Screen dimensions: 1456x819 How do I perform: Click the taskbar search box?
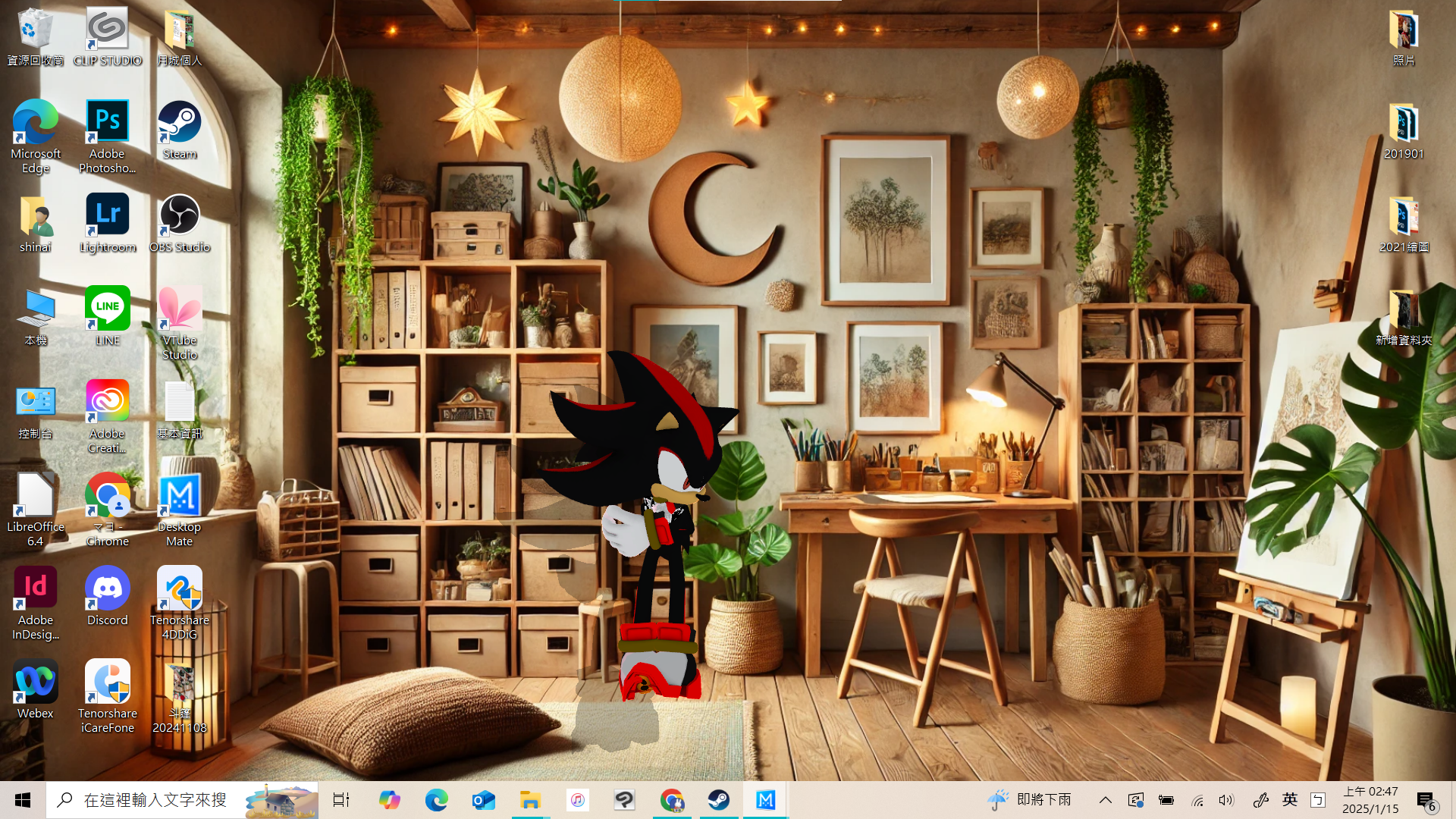(x=182, y=800)
